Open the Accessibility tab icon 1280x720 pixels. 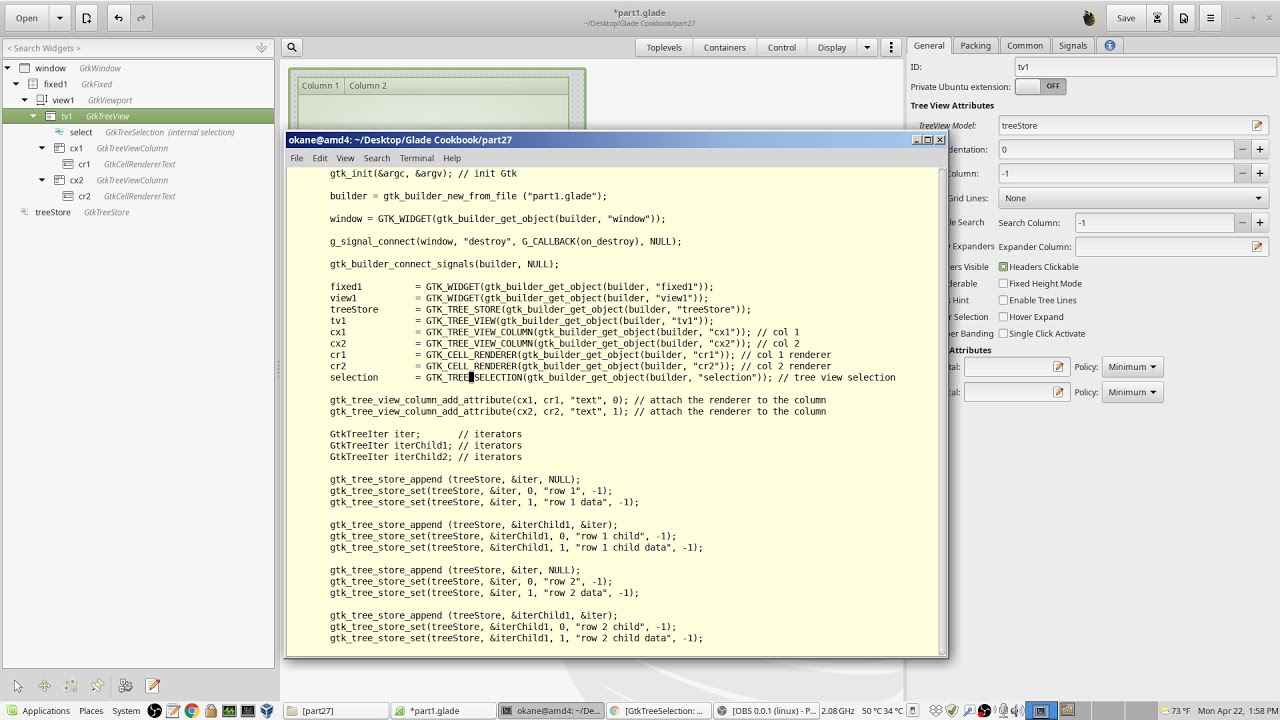click(x=1110, y=46)
